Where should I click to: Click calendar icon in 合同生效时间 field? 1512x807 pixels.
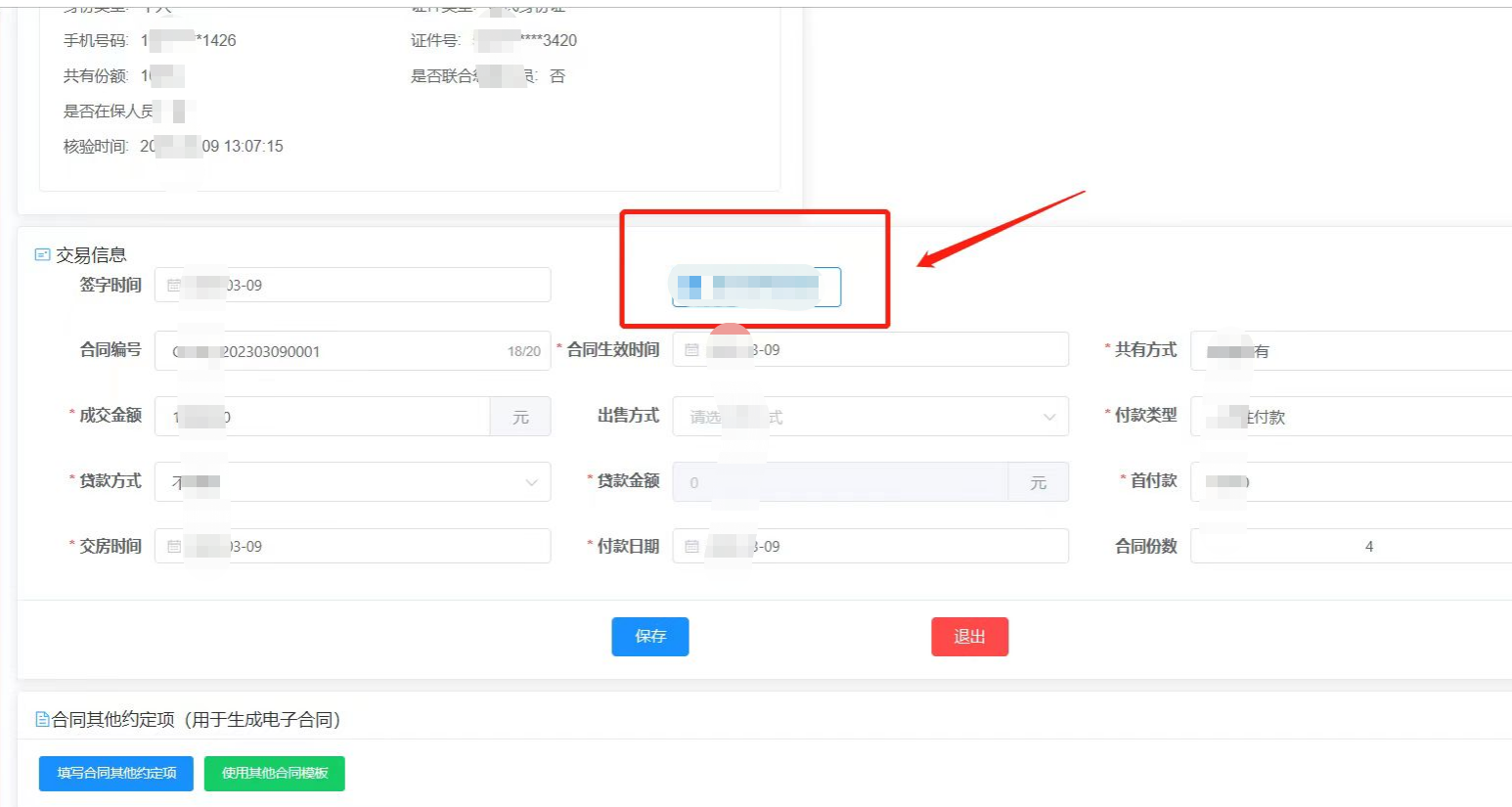[x=691, y=350]
